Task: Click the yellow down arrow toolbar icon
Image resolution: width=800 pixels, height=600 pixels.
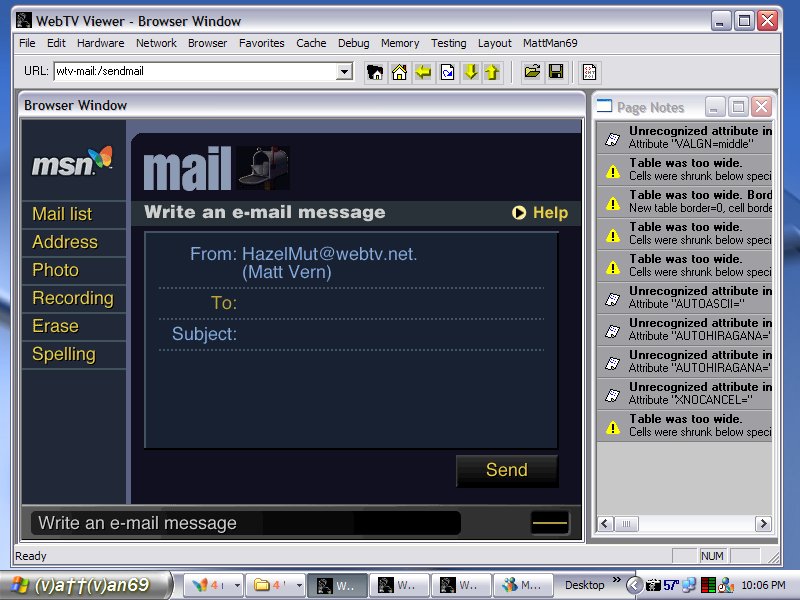Action: [x=471, y=72]
